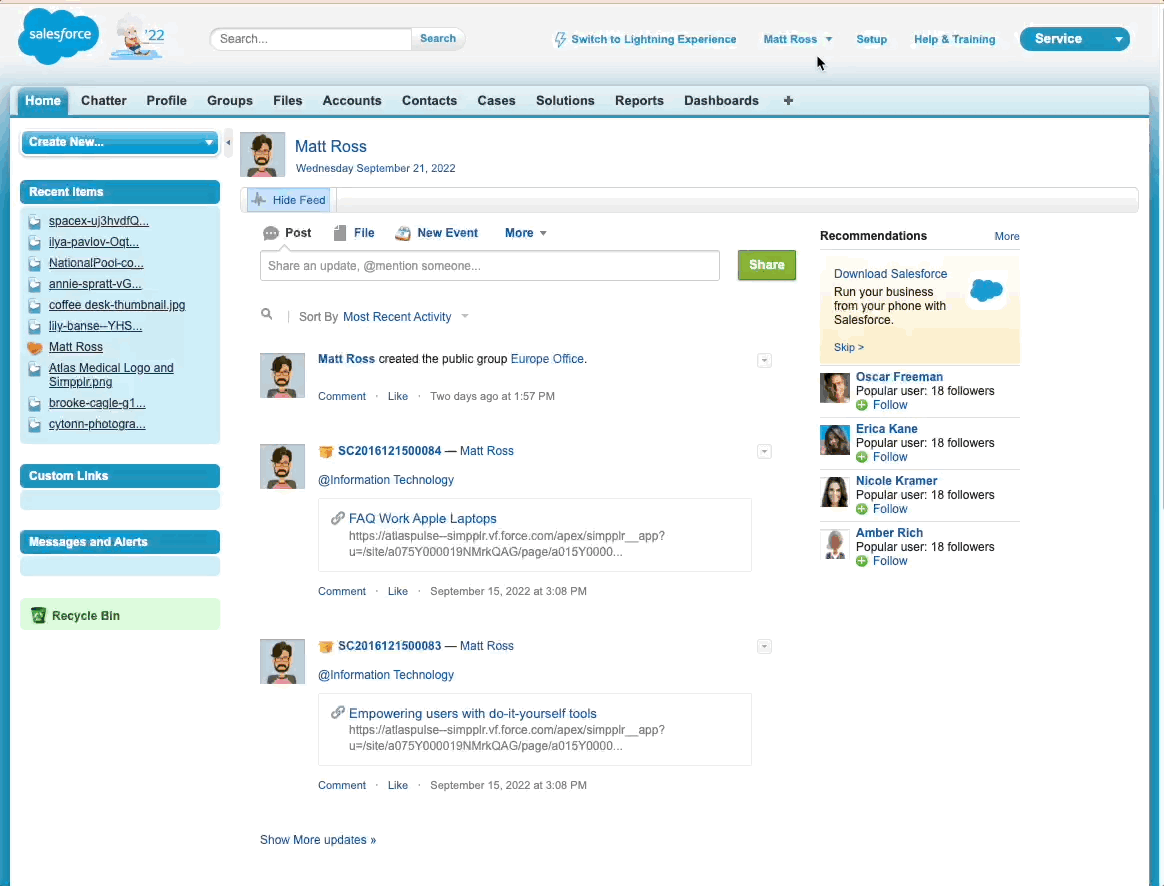
Task: Expand the Create New dropdown
Action: (209, 142)
